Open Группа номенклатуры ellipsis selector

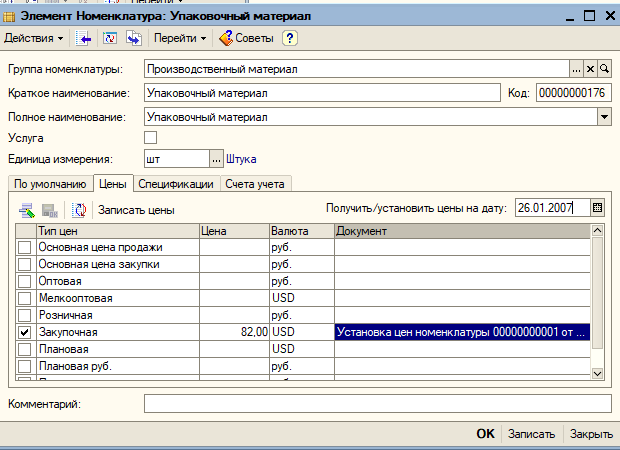click(x=577, y=69)
